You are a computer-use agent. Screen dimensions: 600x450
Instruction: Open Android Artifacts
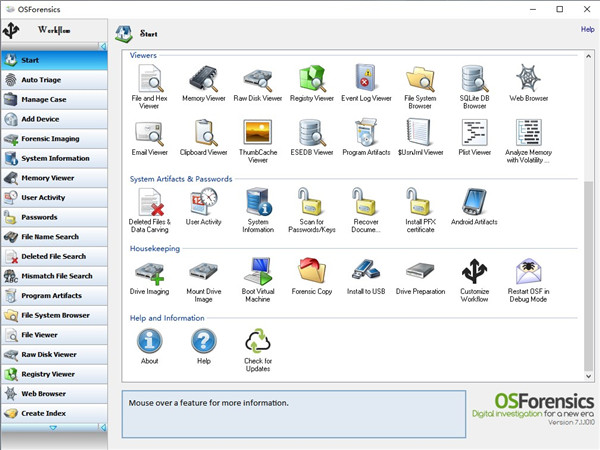click(474, 202)
